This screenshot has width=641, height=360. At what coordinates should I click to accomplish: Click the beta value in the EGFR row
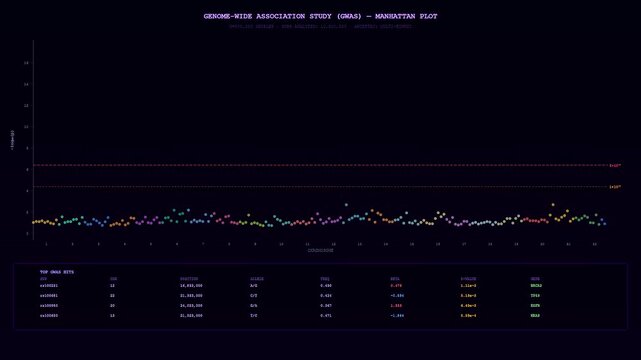click(x=396, y=306)
